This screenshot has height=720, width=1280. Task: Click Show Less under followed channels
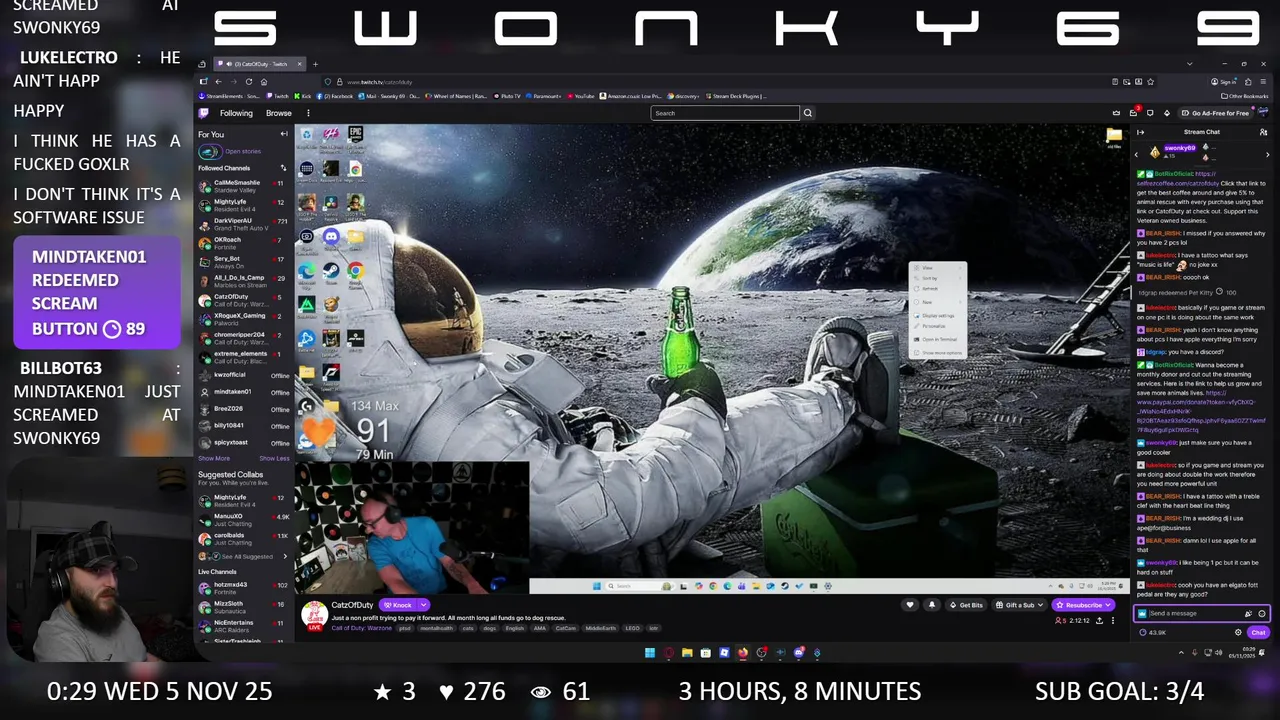(274, 458)
